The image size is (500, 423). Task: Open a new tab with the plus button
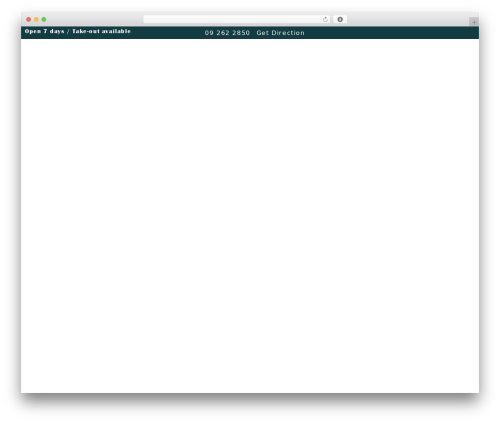point(474,22)
